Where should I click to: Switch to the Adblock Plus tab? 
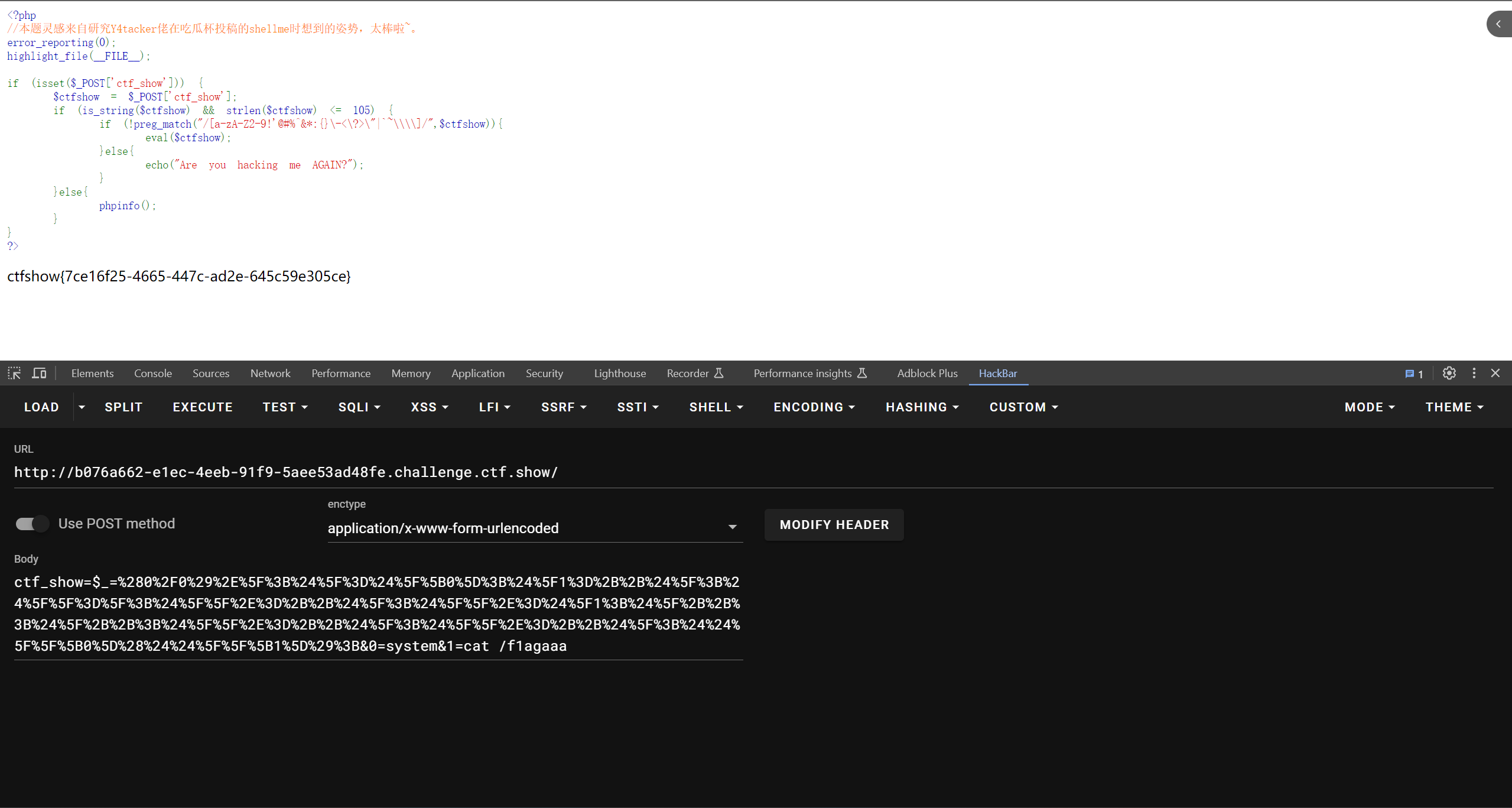coord(927,374)
